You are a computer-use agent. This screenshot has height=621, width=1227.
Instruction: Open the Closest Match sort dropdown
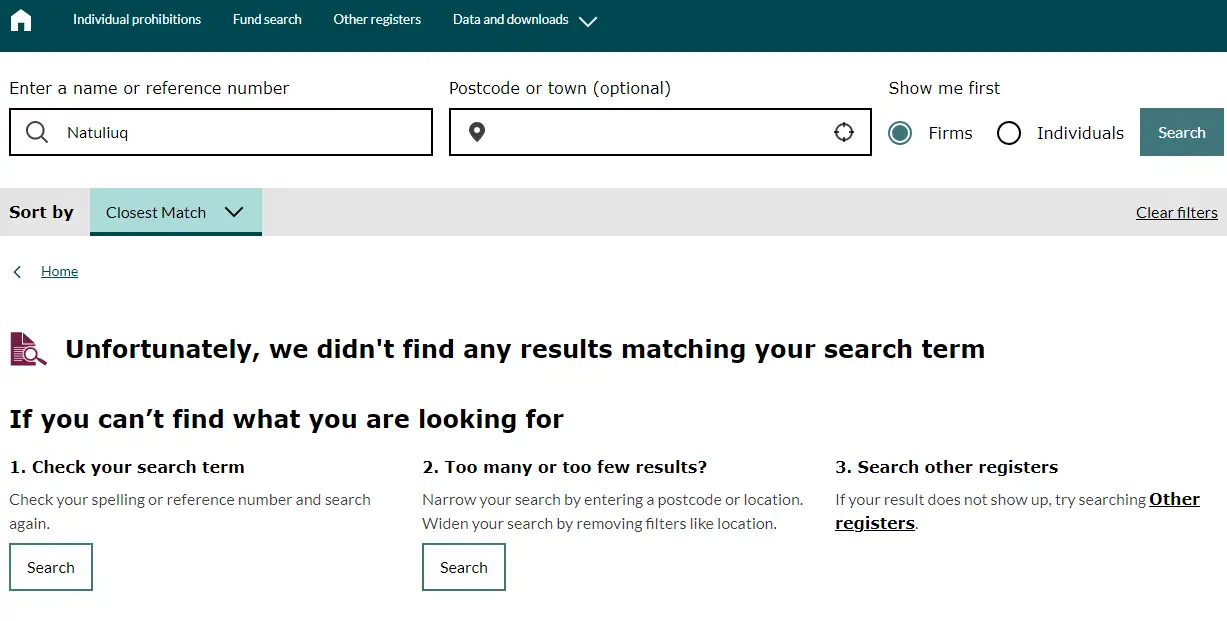click(x=175, y=212)
